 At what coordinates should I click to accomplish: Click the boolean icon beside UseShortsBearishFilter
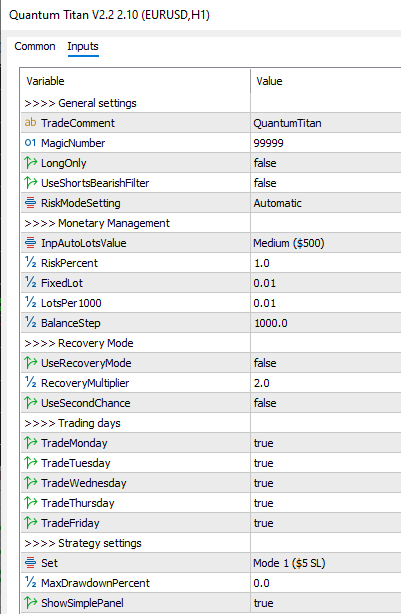click(x=31, y=182)
